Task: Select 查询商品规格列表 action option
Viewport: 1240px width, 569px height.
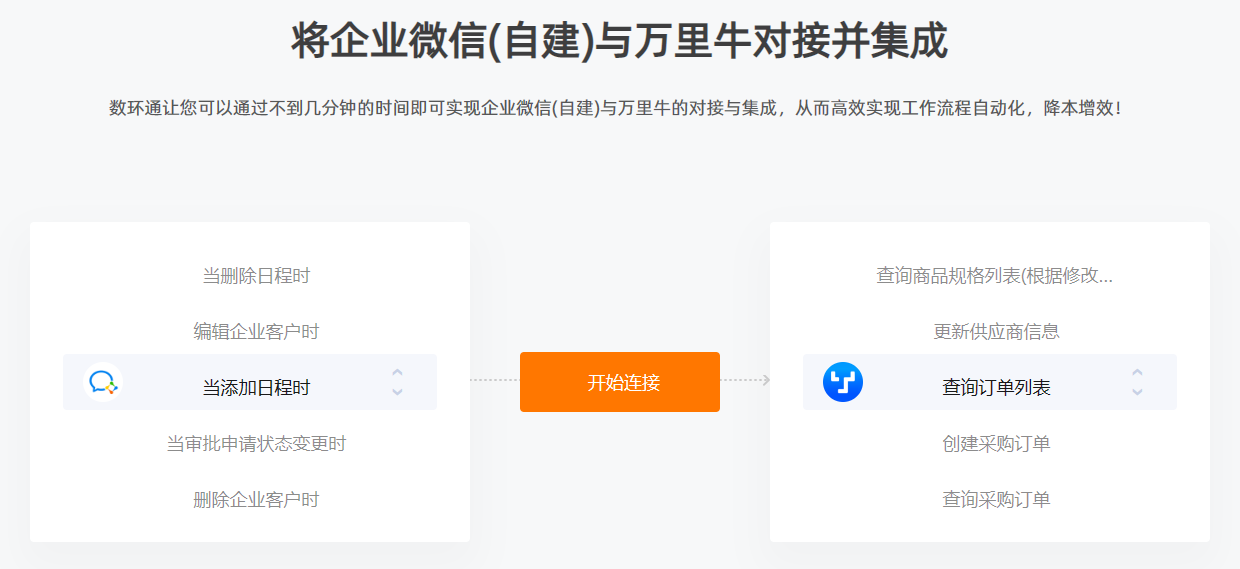Action: (x=995, y=276)
